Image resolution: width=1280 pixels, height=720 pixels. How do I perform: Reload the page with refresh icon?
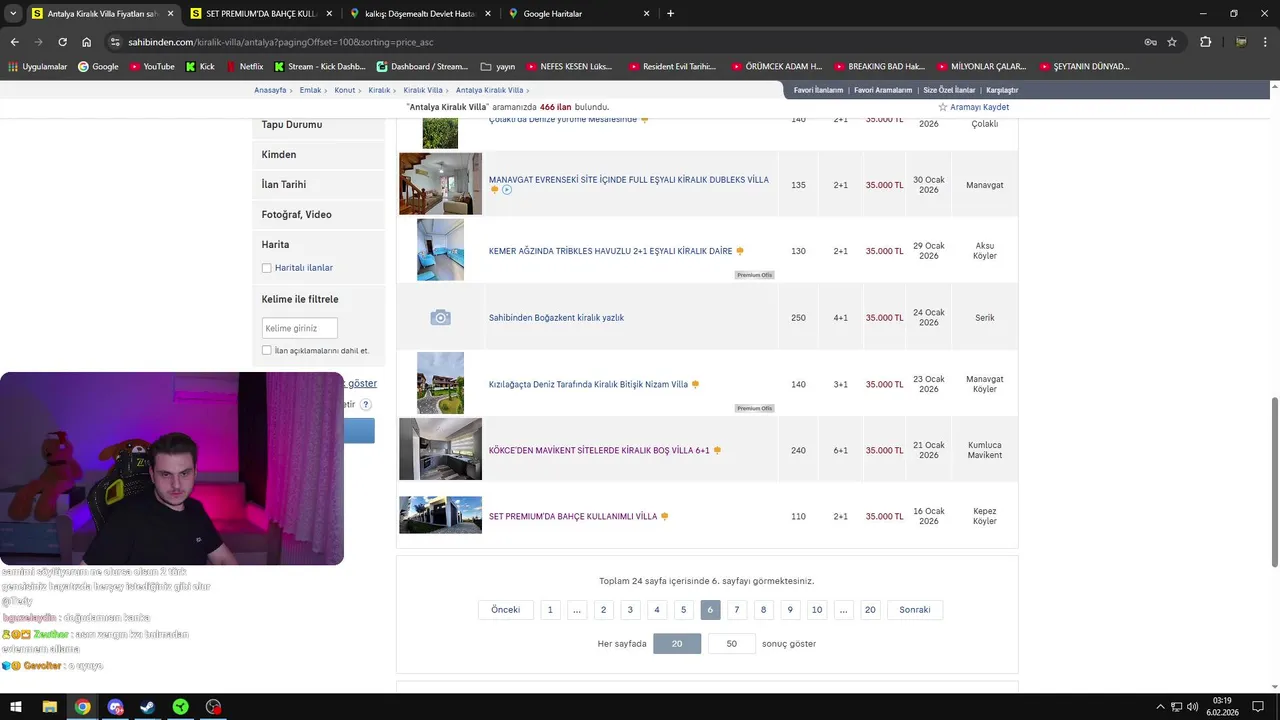tap(62, 42)
